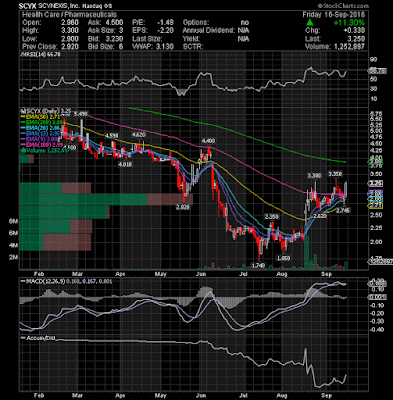The width and height of the screenshot is (393, 400).
Task: Click 'Jun' label below the Accum/Dist panel
Action: click(x=201, y=395)
